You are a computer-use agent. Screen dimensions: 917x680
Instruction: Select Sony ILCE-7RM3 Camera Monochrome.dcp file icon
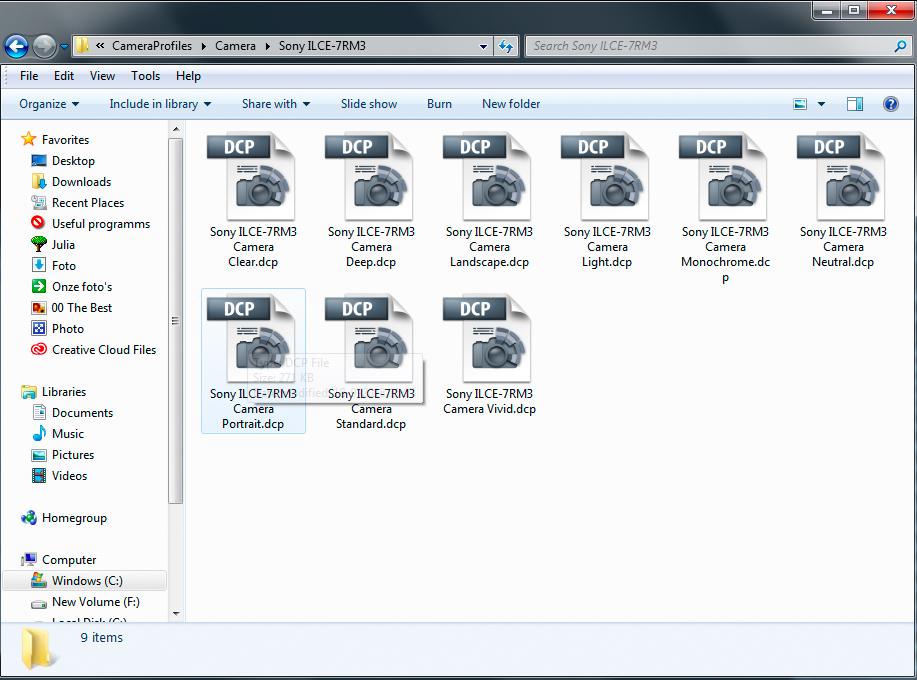[725, 177]
